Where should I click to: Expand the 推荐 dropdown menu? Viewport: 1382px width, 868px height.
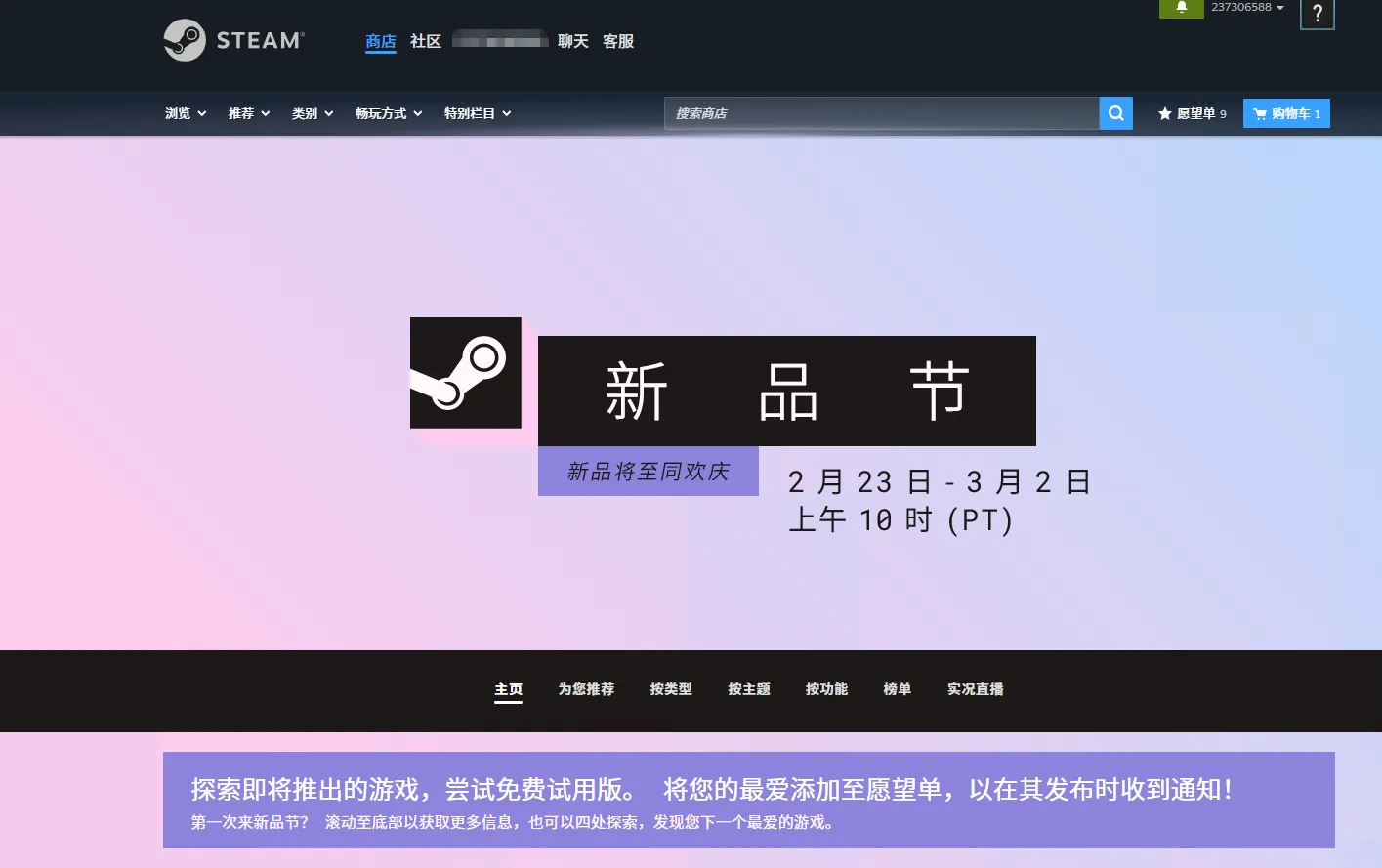coord(249,113)
